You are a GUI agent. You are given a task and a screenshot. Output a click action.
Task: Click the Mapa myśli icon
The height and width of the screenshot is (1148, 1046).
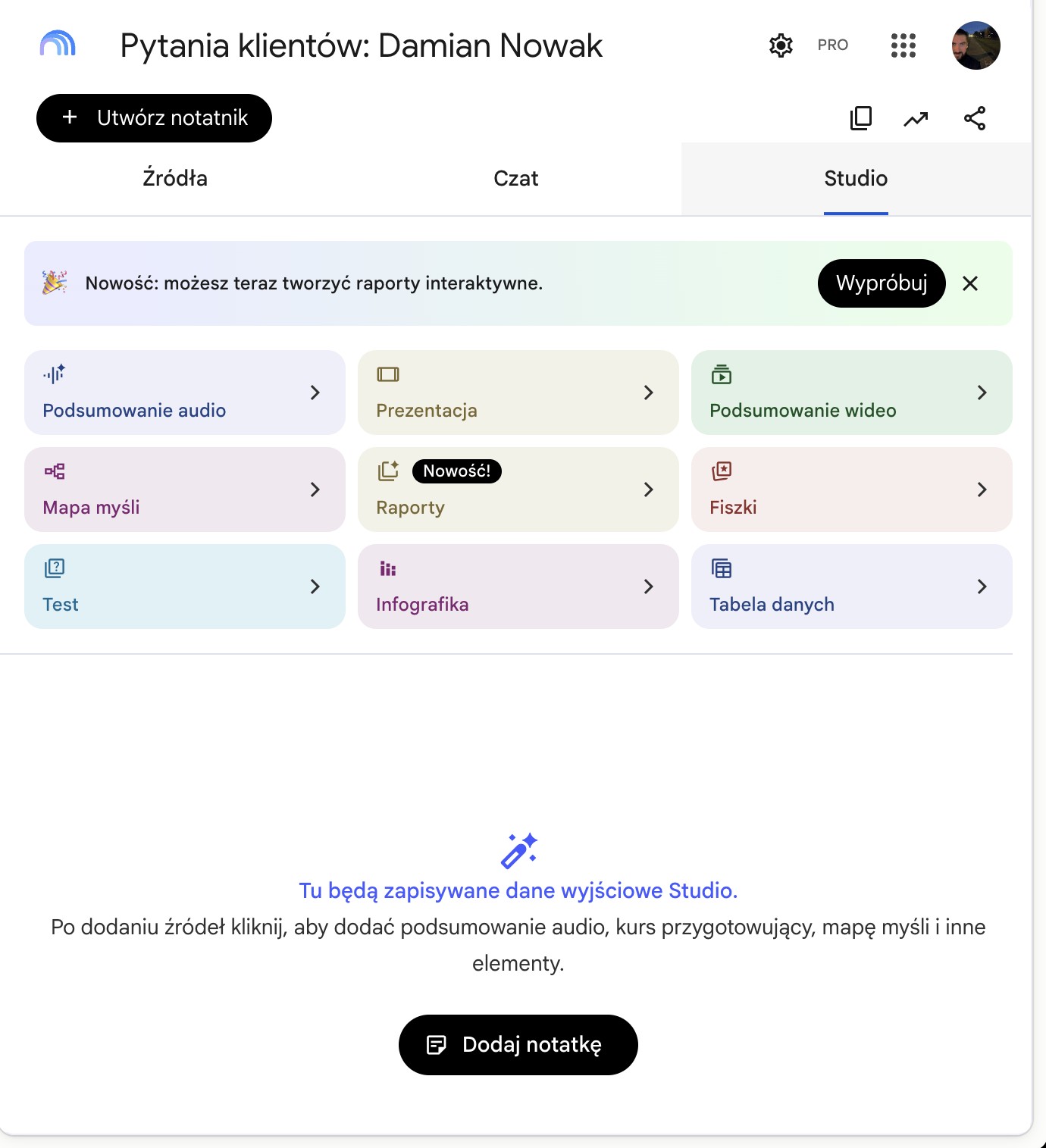(55, 471)
